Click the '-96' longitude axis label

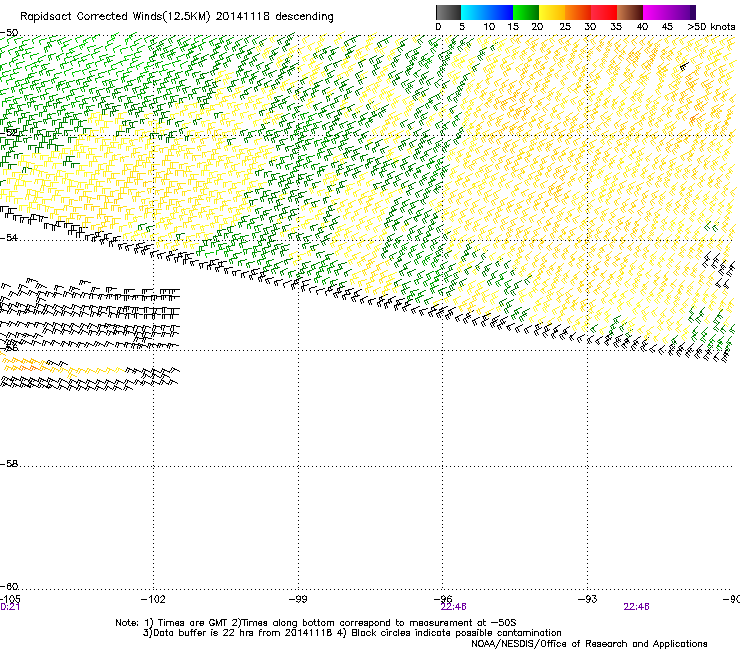point(443,598)
